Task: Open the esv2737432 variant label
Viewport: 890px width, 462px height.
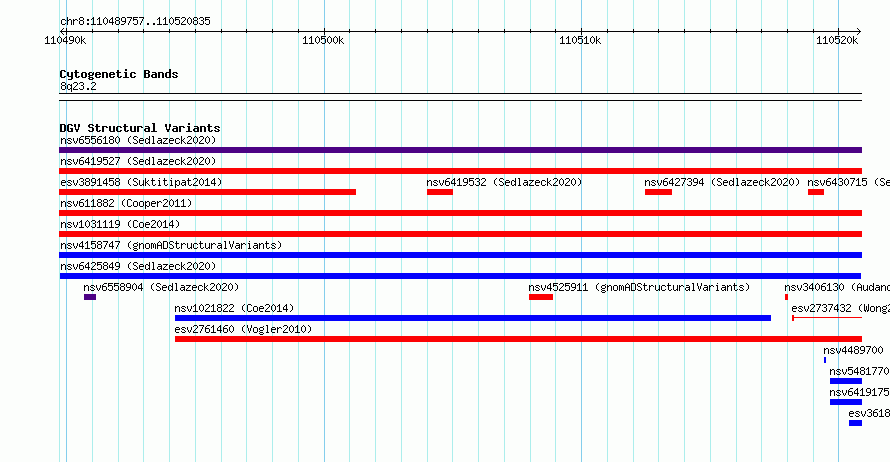Action: 841,308
